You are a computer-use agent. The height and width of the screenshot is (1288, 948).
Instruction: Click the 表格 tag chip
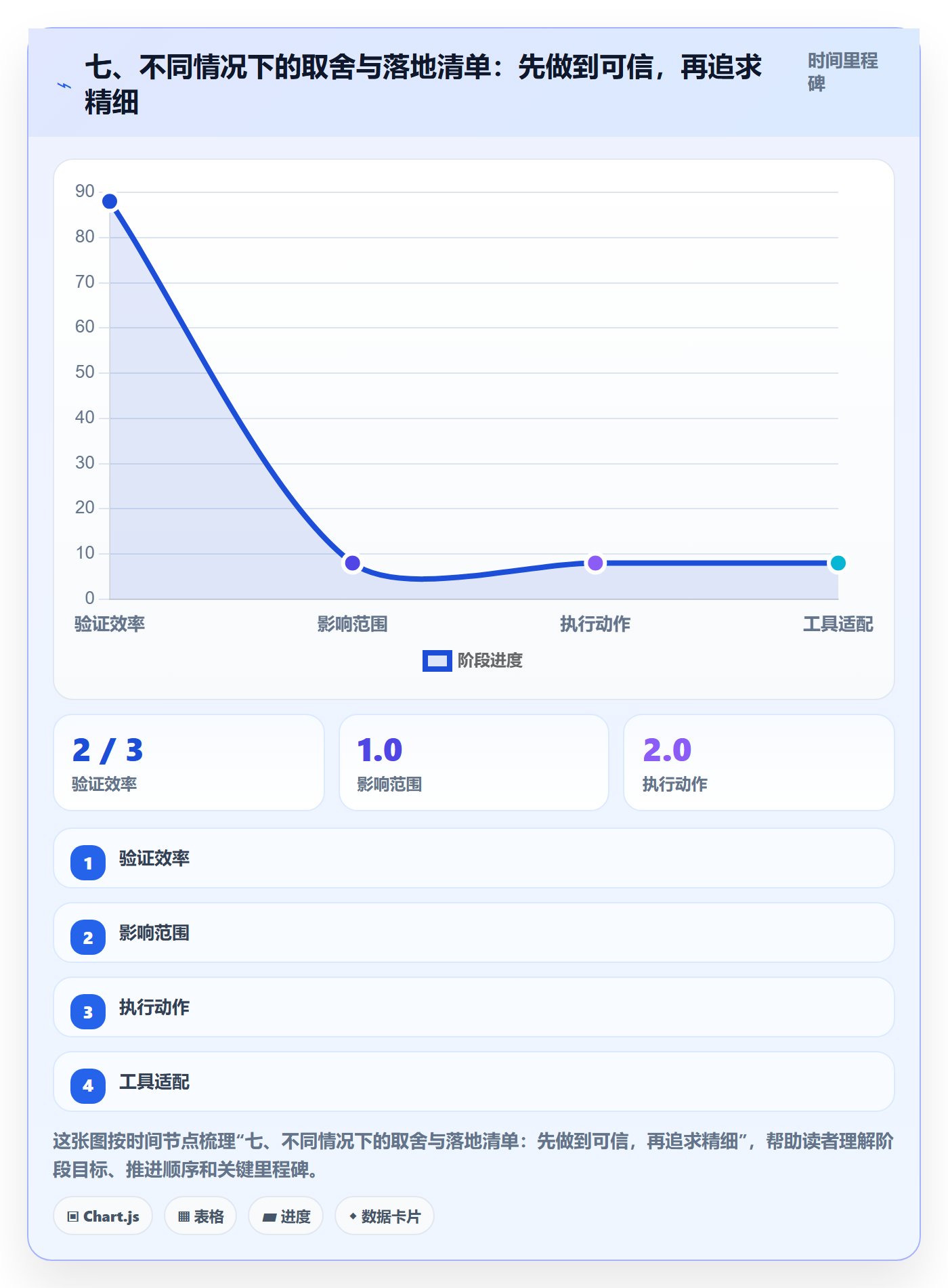(x=200, y=1216)
